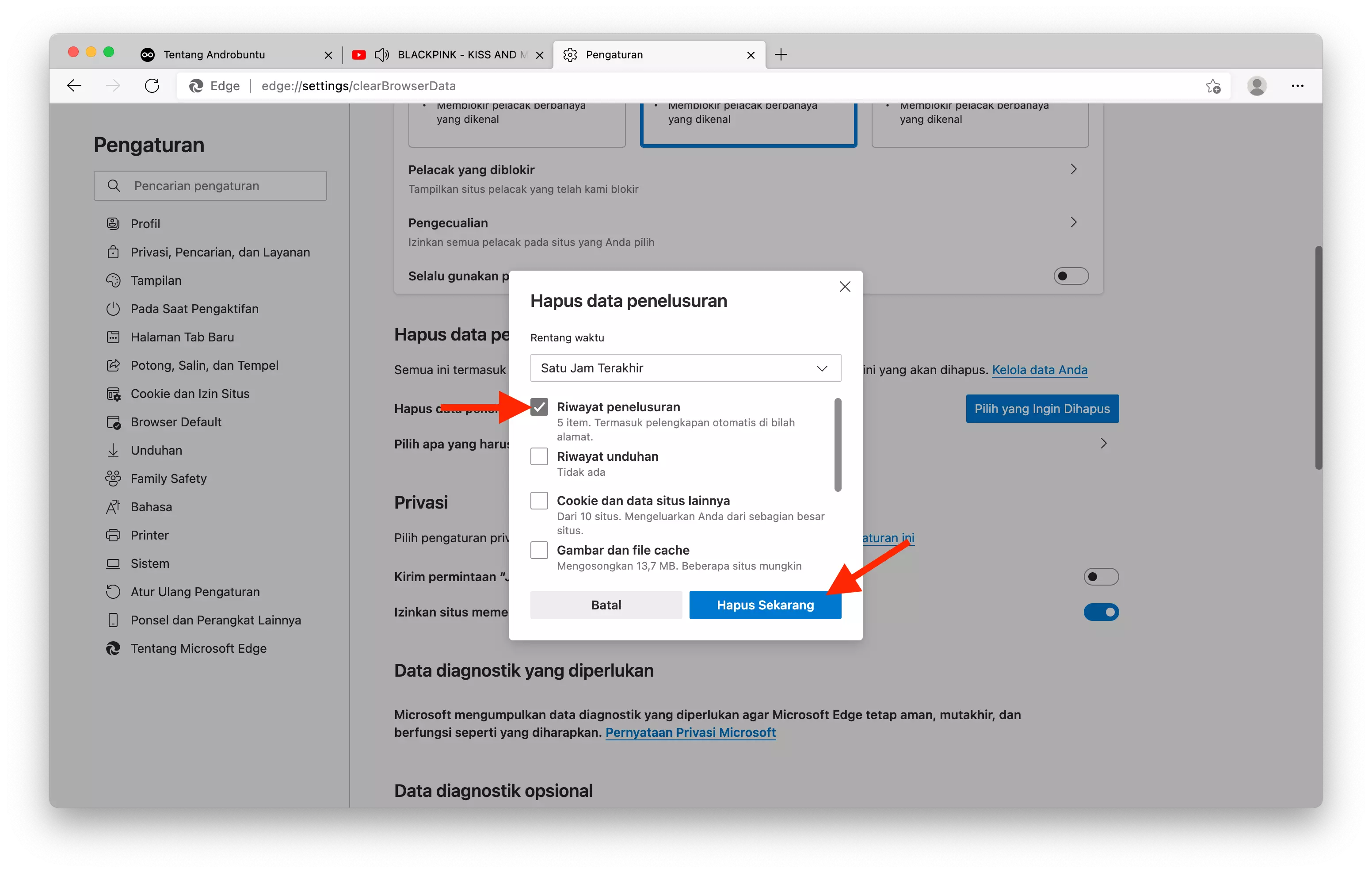Viewport: 1372px width, 873px height.
Task: Select Privasi, Pencarian, dan Layanan settings
Action: [220, 252]
